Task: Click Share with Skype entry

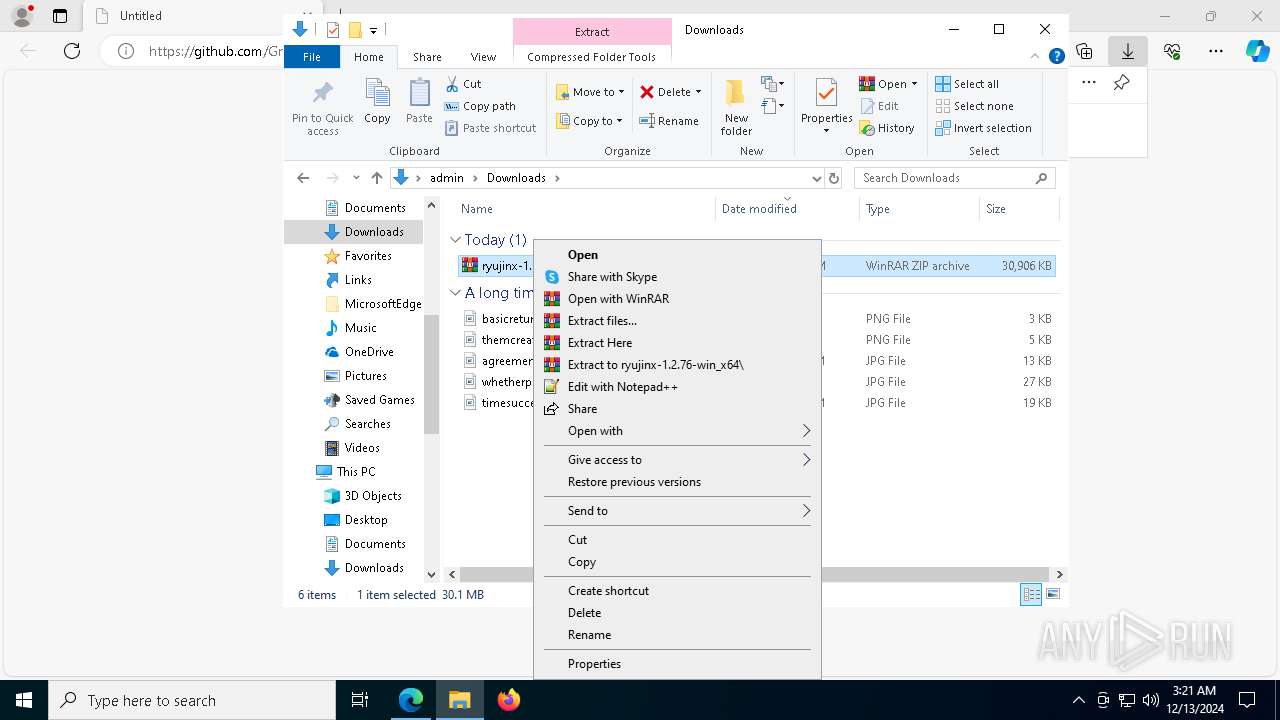Action: click(x=677, y=277)
